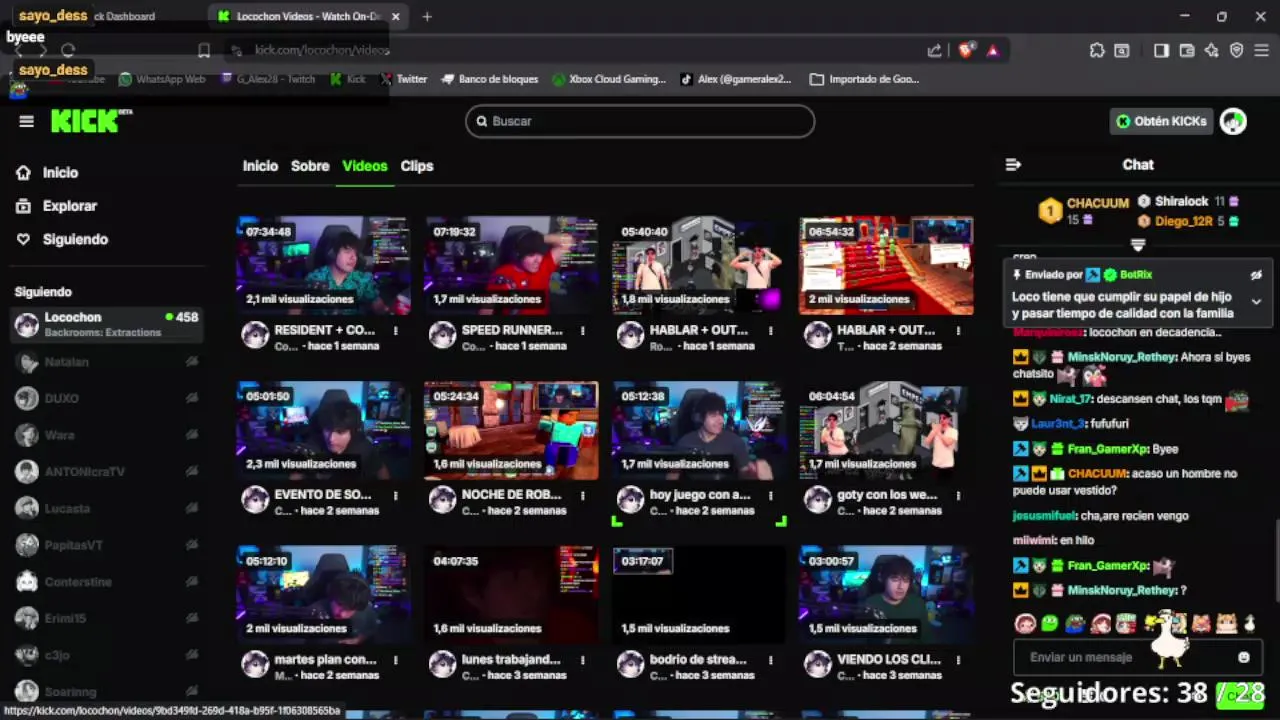The height and width of the screenshot is (720, 1280).
Task: Open Brave VPN shield icon
Action: pyautogui.click(x=1236, y=50)
